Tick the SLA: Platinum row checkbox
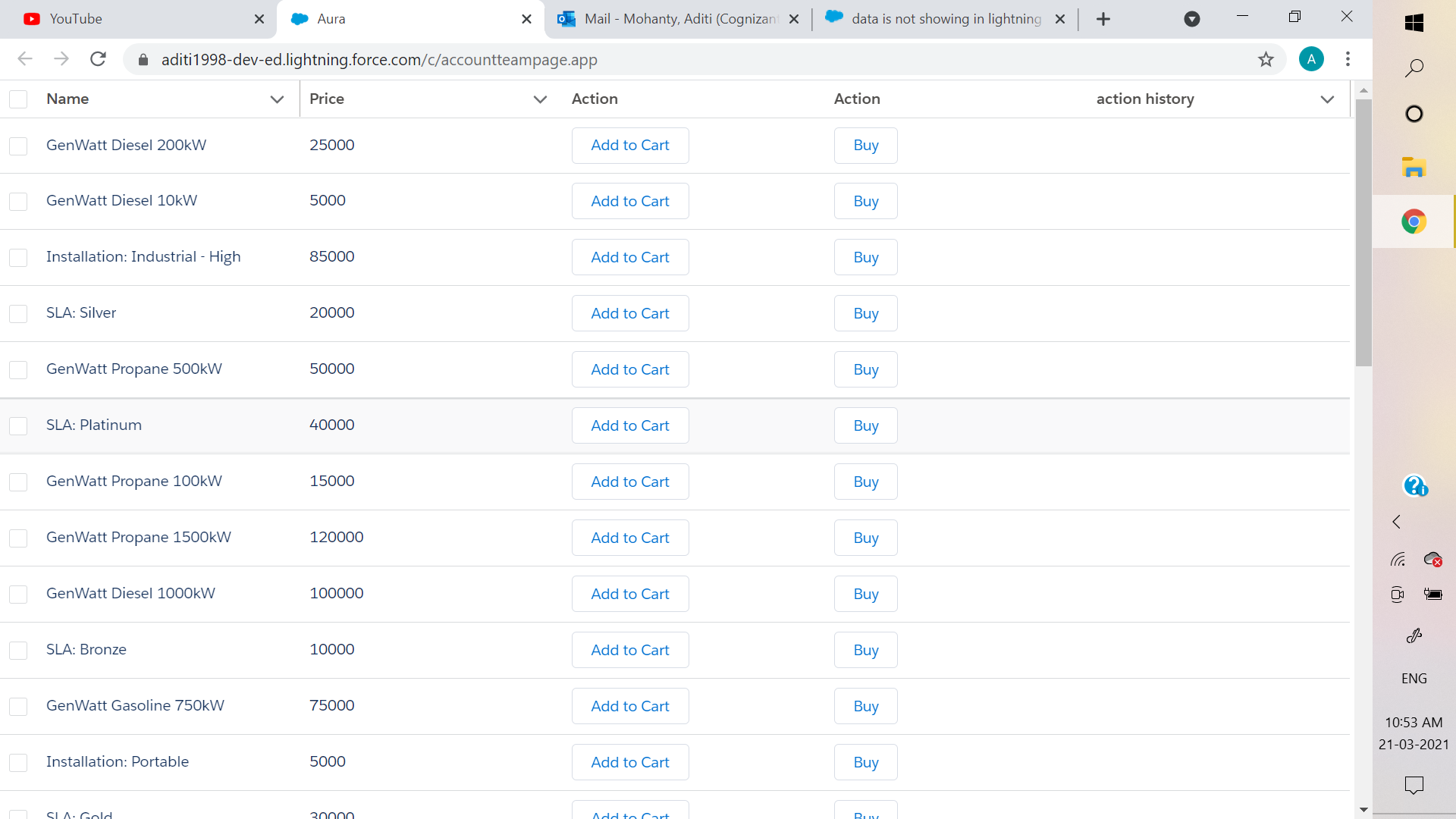The image size is (1456, 819). point(18,426)
